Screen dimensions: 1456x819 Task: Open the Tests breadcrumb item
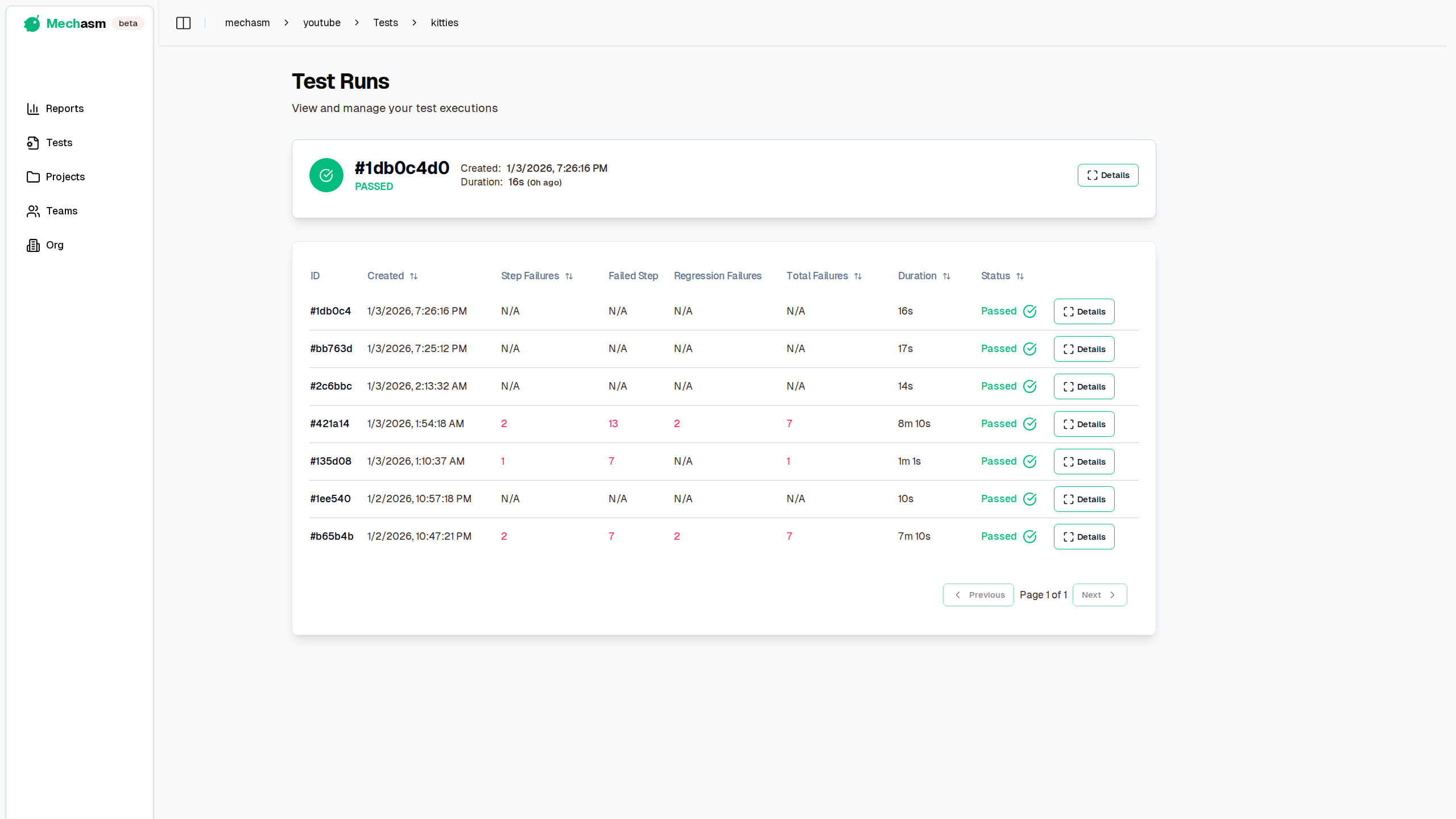385,23
